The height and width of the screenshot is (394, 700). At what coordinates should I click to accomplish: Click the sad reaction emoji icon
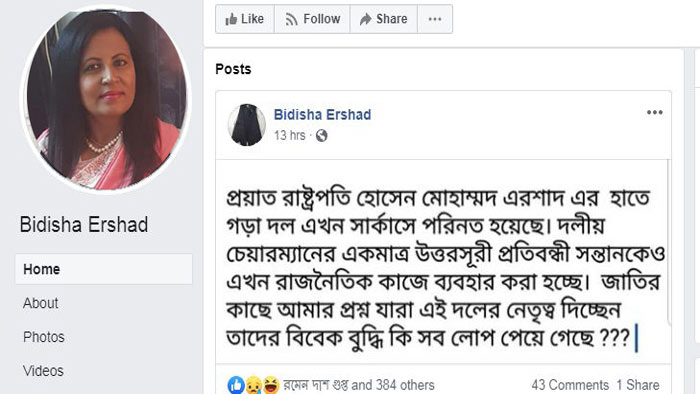pos(254,385)
